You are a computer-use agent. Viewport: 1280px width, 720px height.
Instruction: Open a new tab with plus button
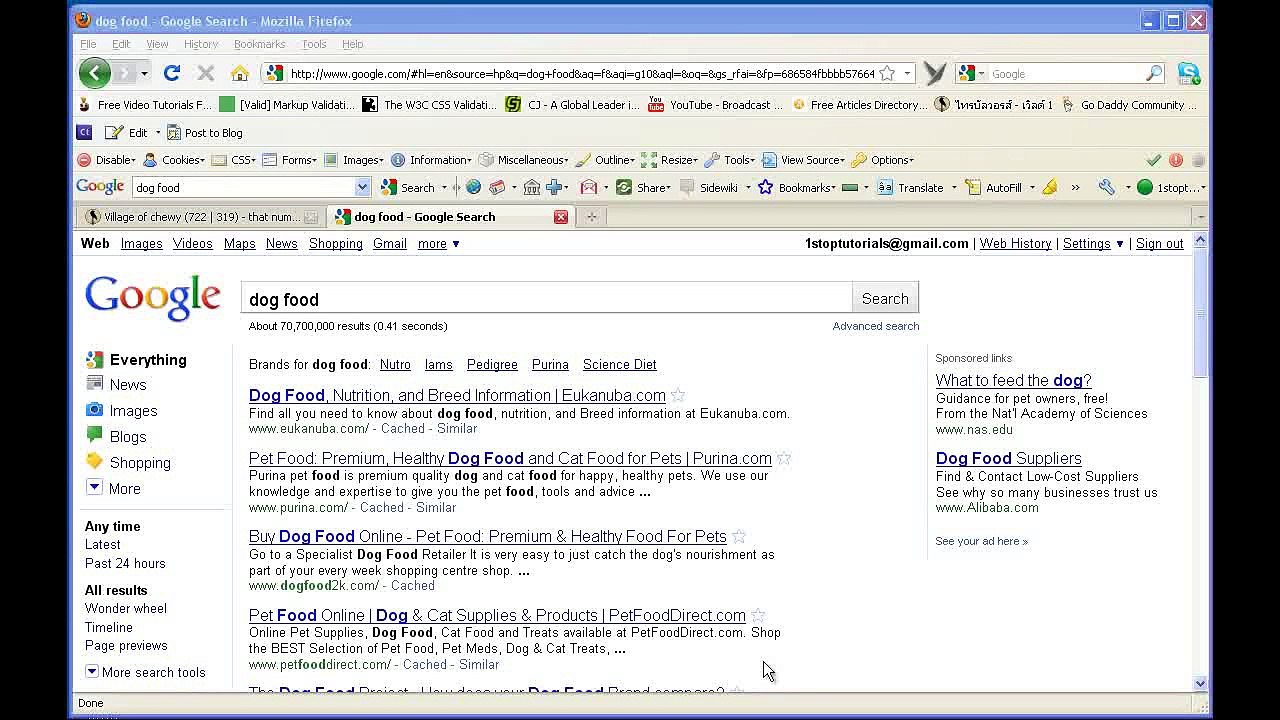(x=591, y=216)
